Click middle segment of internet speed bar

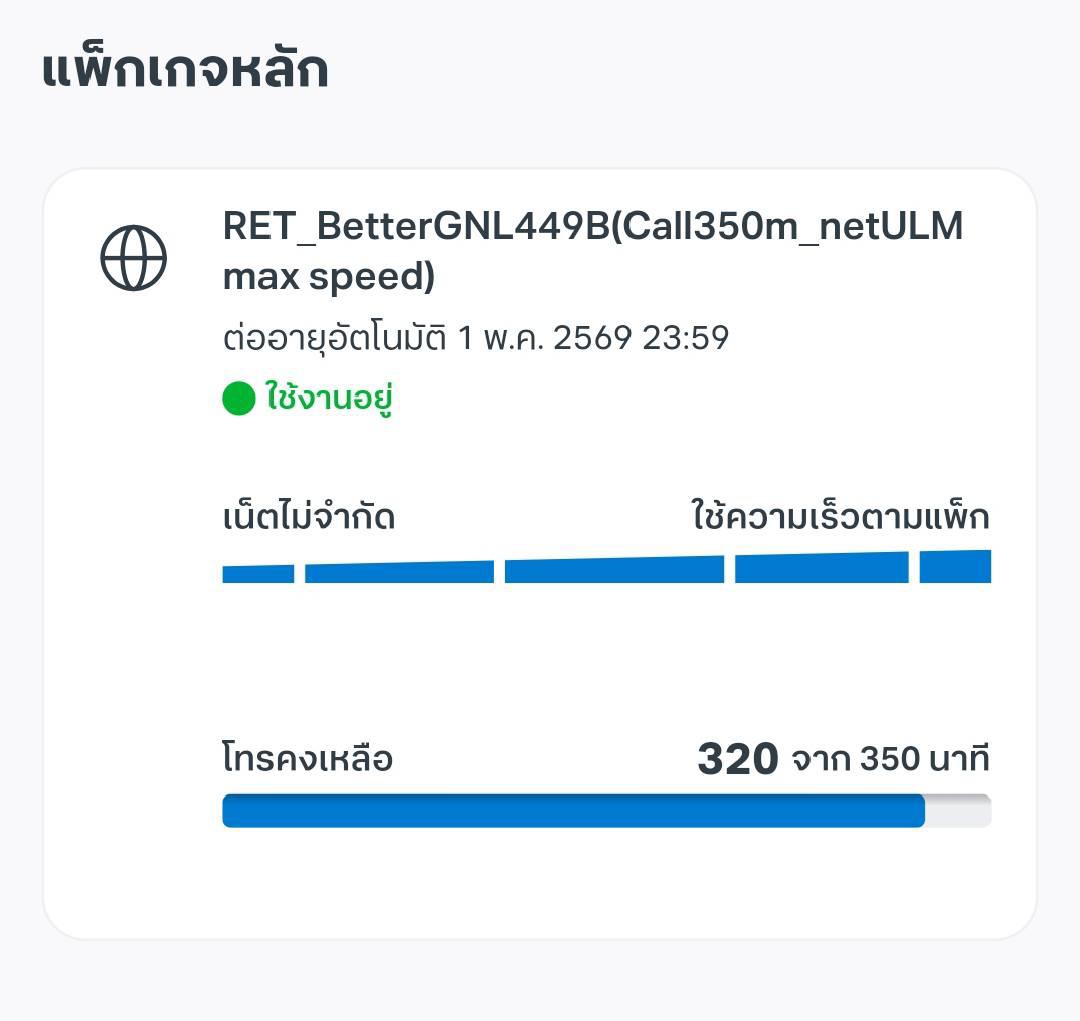tap(614, 570)
